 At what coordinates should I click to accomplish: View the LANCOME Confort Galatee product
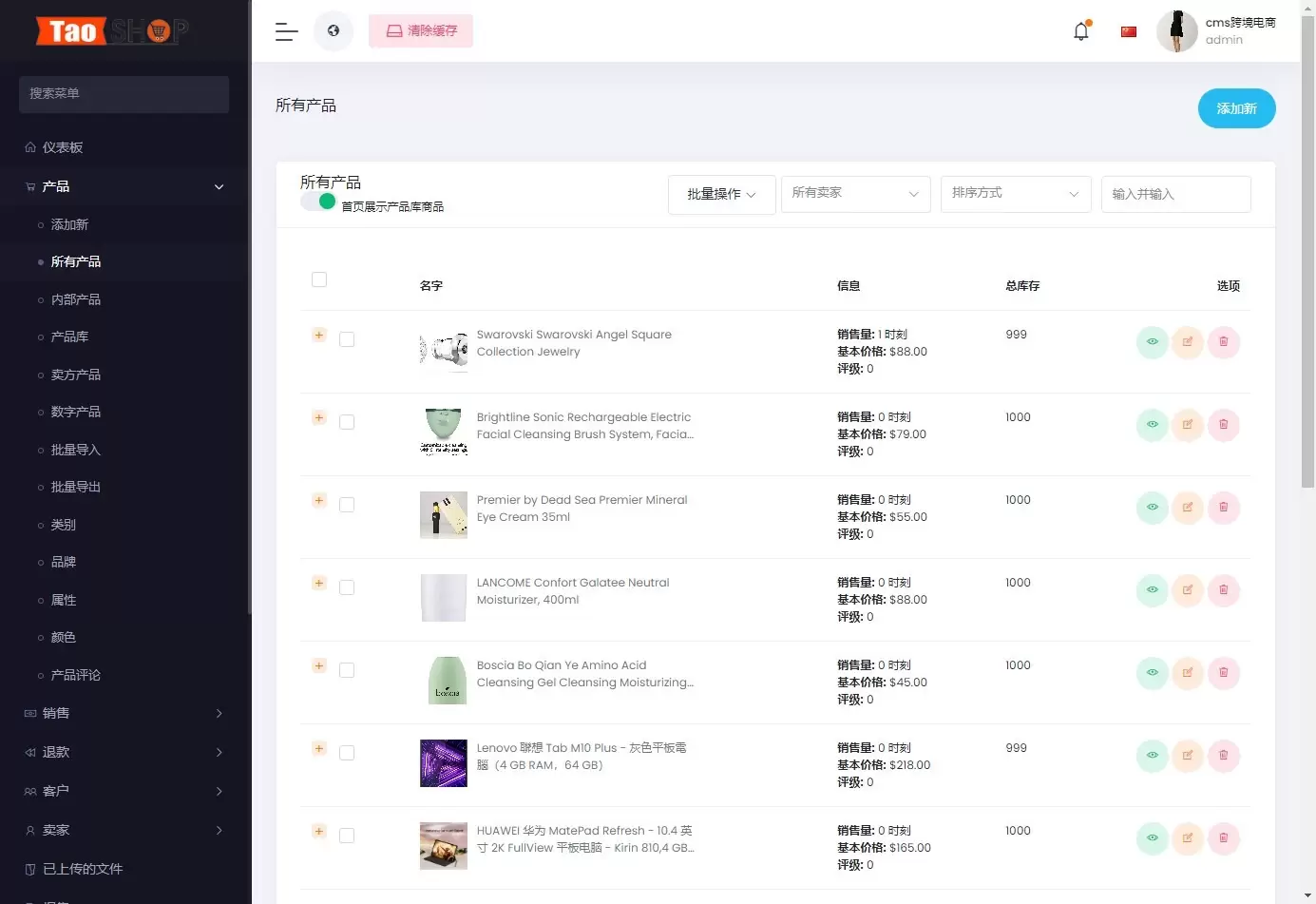(x=1152, y=590)
